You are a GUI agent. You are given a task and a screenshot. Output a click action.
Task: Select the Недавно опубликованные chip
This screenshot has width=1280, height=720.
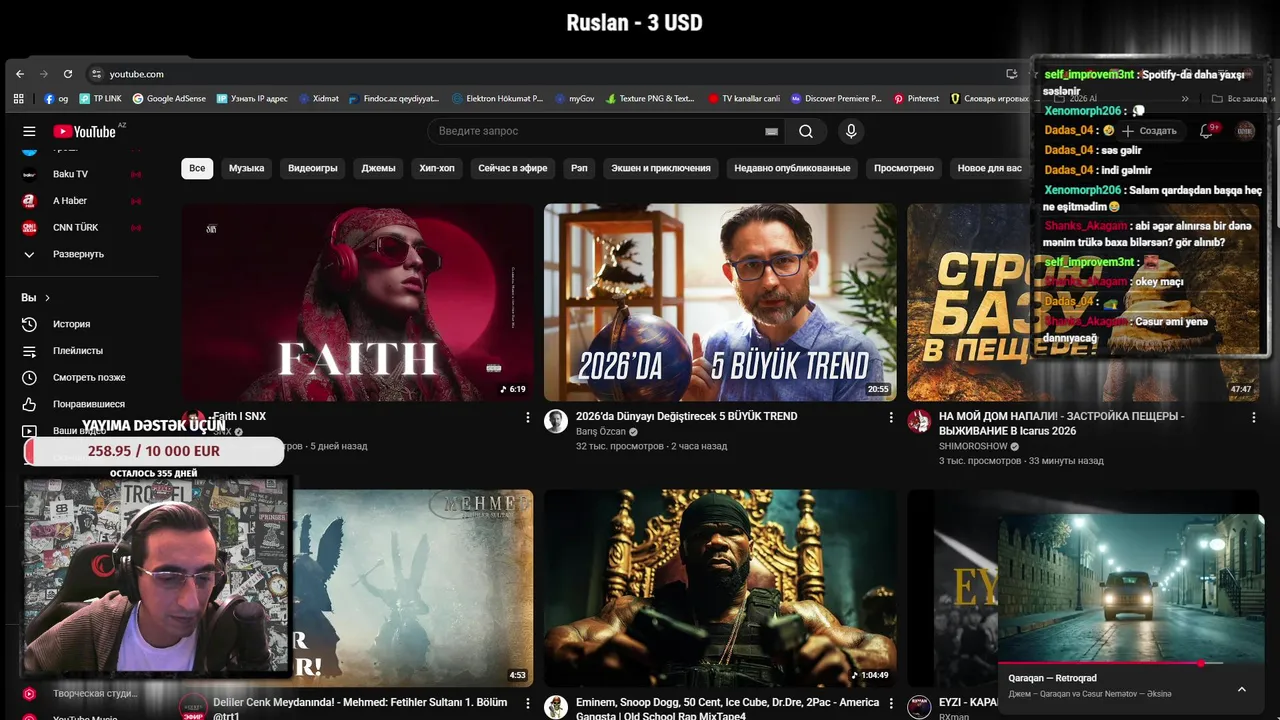tap(792, 168)
